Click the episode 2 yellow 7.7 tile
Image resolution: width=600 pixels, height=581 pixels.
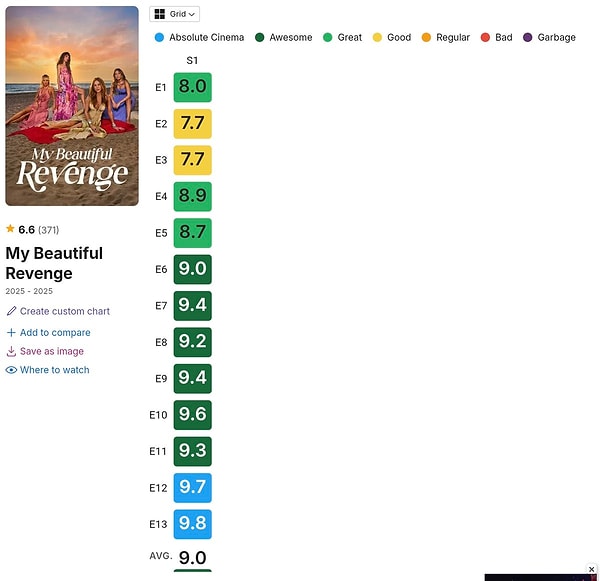coord(192,124)
